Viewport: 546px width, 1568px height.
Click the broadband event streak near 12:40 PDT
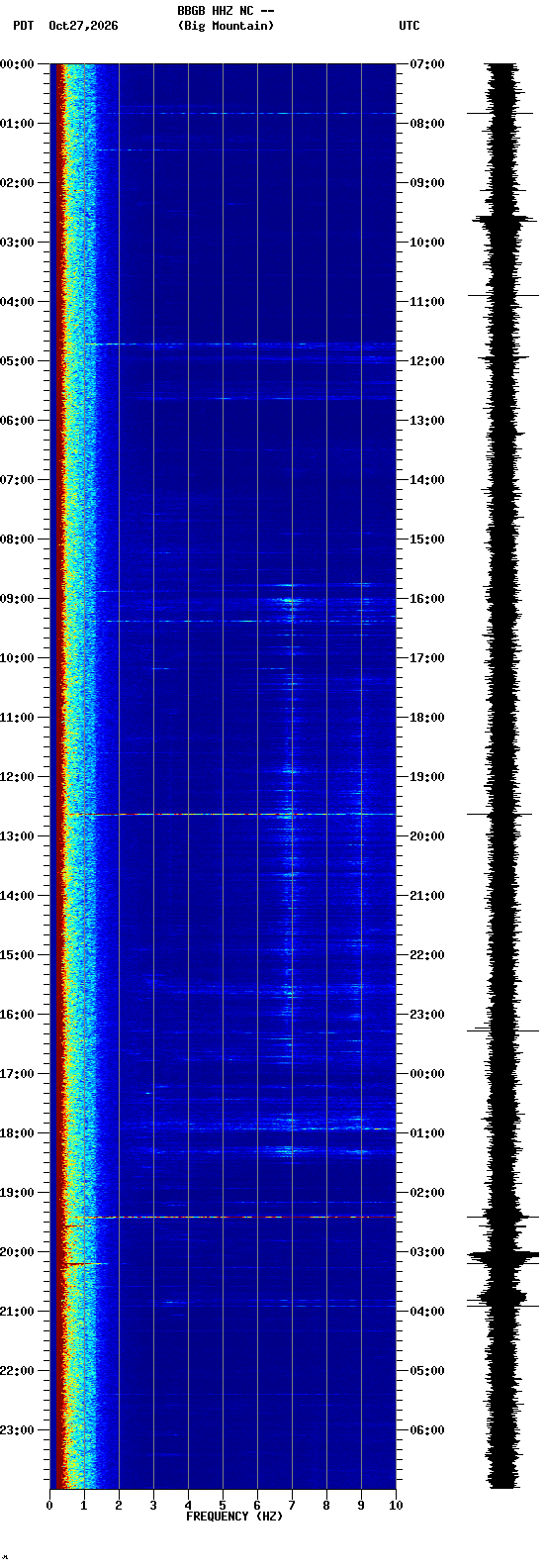pos(229,815)
